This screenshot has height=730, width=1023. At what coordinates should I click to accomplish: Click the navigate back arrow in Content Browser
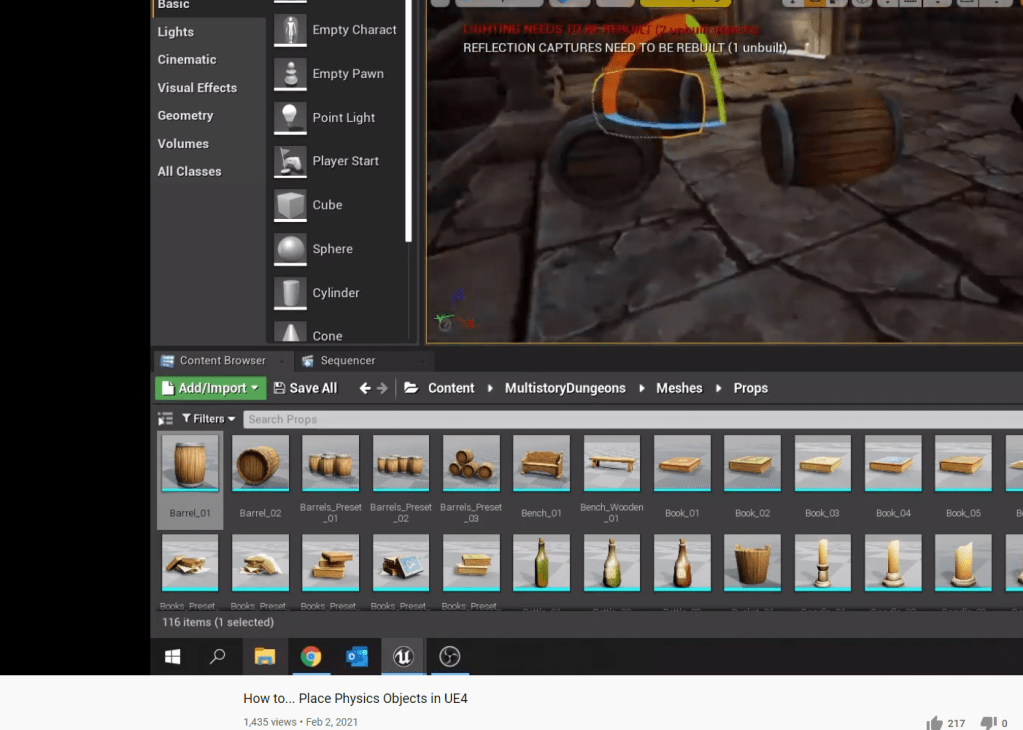365,388
